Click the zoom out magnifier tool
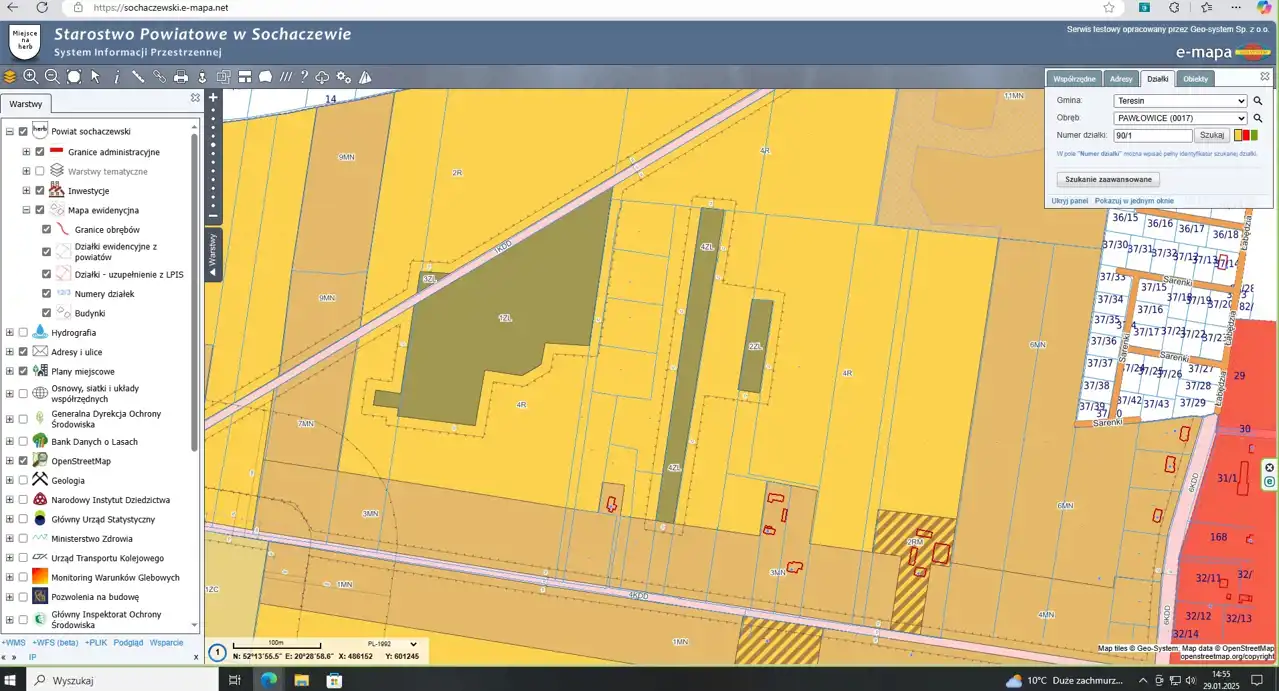The image size is (1279, 691). pyautogui.click(x=52, y=77)
